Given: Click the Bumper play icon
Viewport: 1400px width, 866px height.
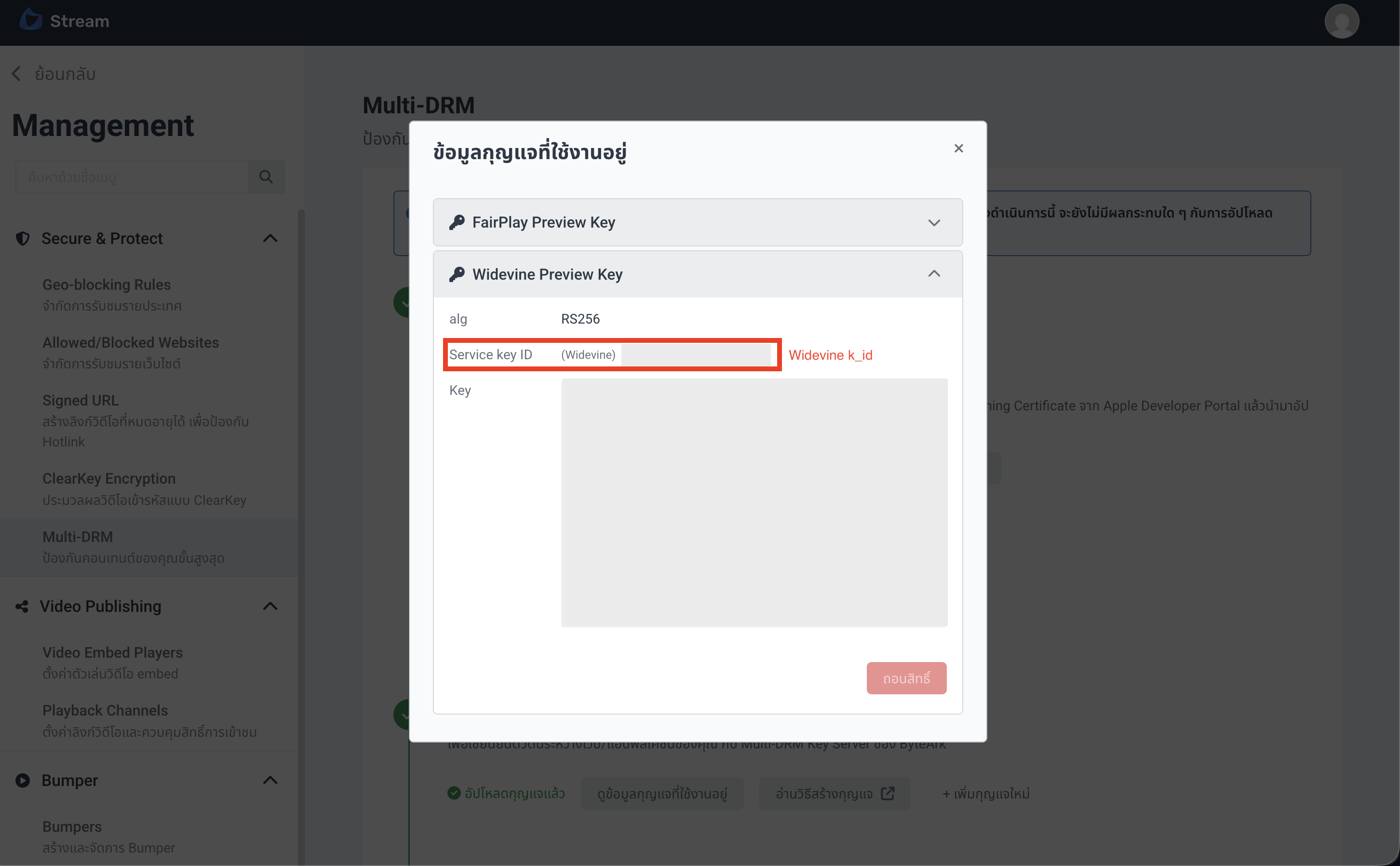Looking at the screenshot, I should coord(22,780).
